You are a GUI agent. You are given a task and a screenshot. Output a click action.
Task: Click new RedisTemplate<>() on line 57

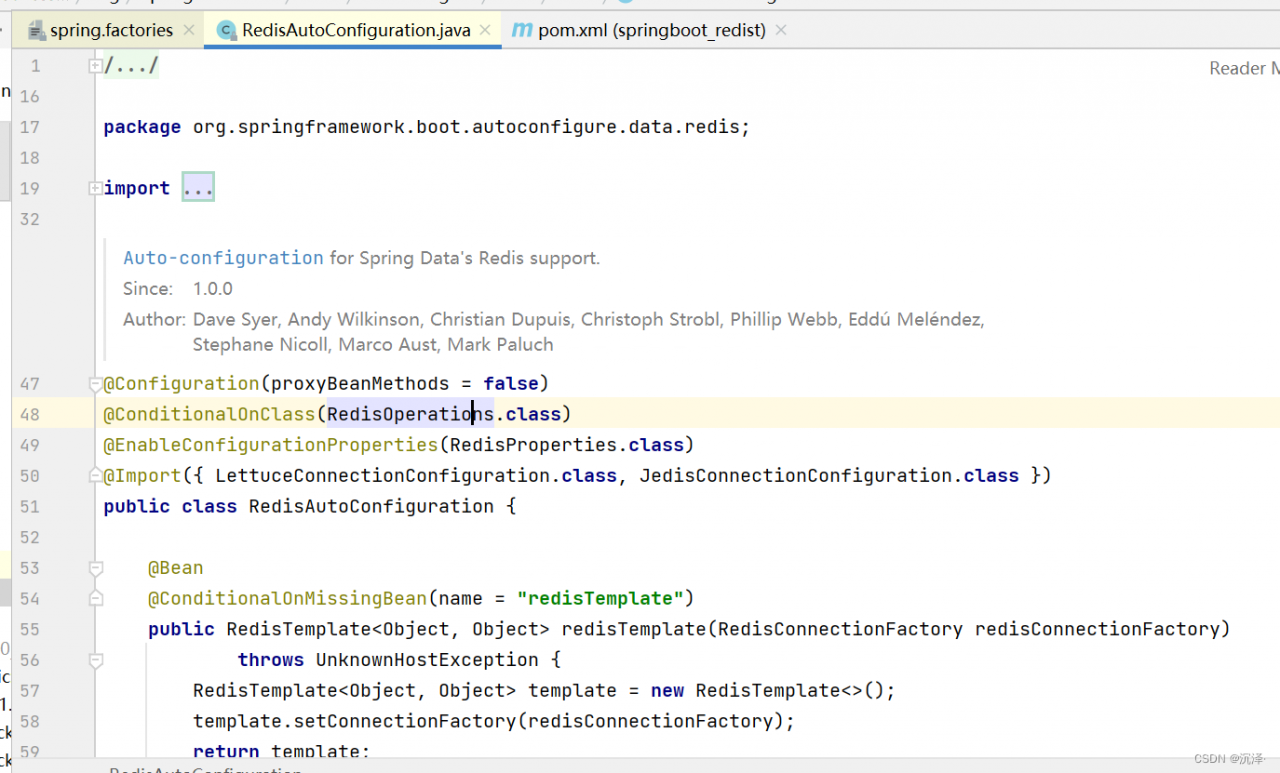pyautogui.click(x=768, y=691)
